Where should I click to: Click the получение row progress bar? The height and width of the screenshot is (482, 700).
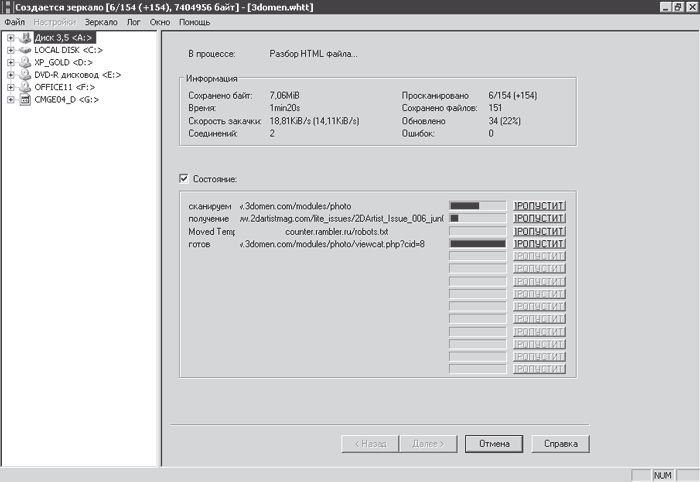click(x=478, y=218)
